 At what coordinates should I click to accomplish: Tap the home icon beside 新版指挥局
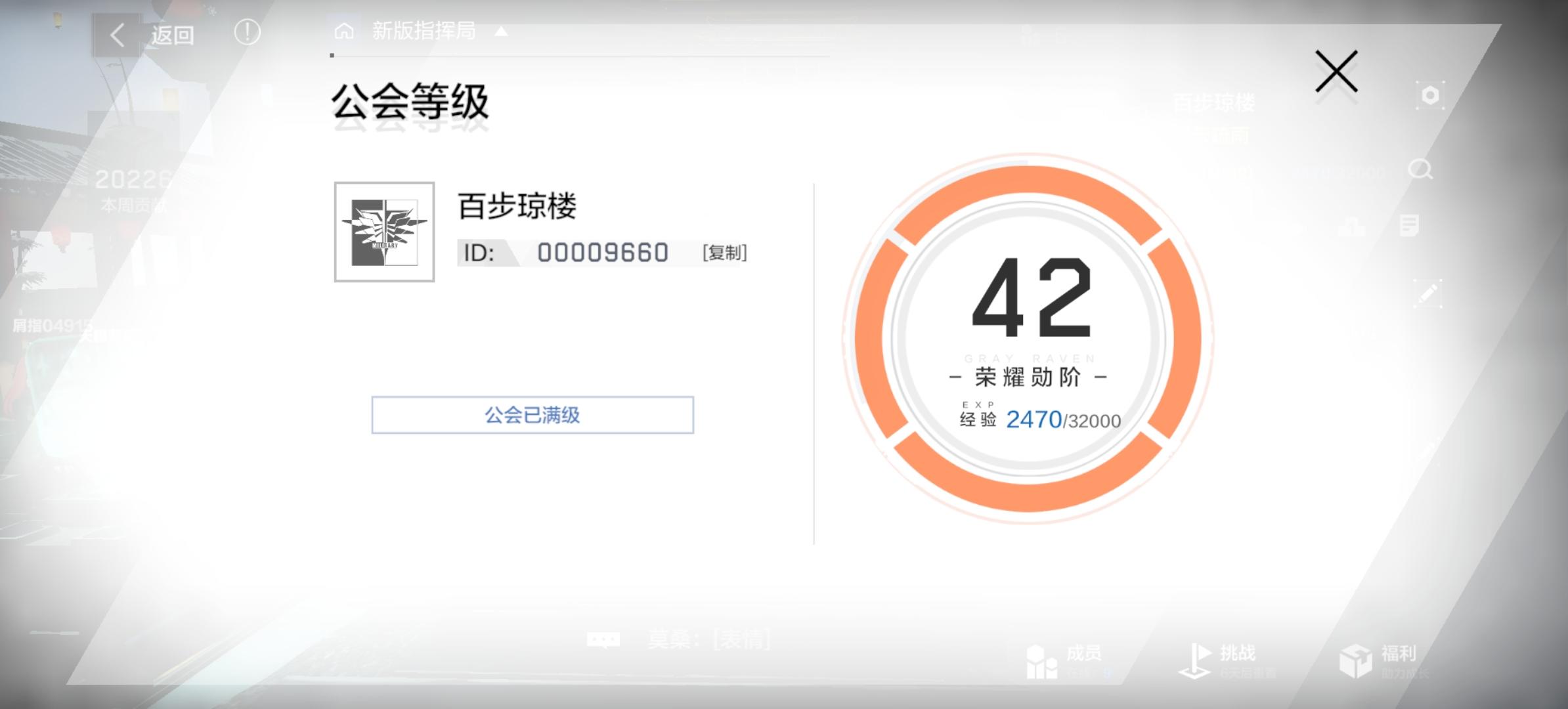pos(344,31)
